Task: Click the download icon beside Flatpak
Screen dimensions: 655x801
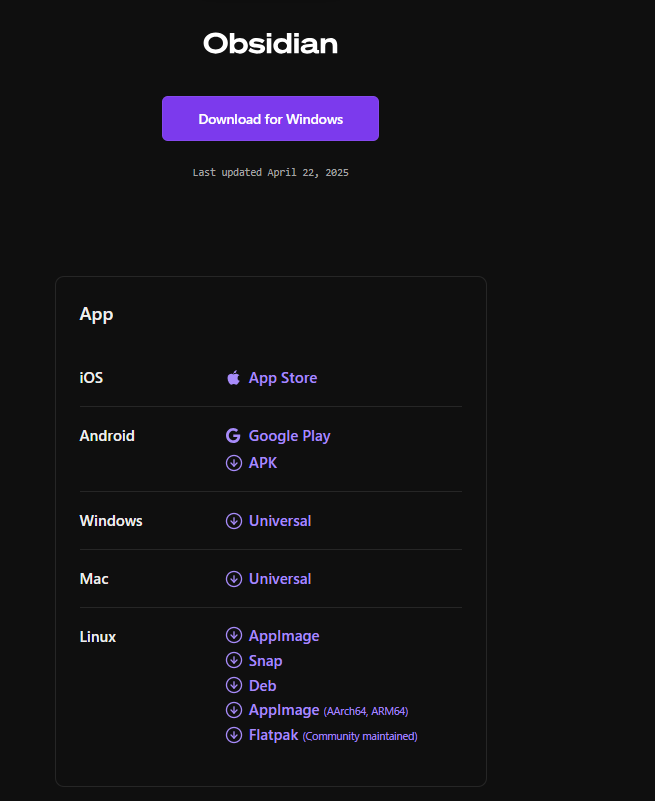Action: click(x=234, y=736)
